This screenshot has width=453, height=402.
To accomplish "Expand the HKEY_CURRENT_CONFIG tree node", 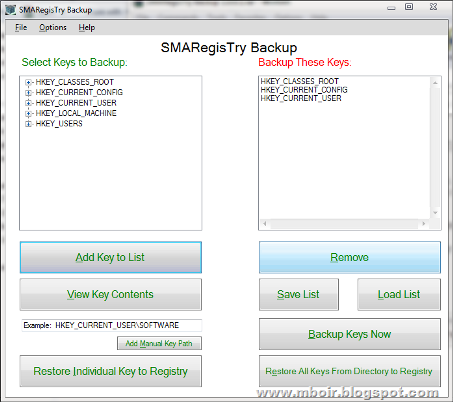I will 29,93.
